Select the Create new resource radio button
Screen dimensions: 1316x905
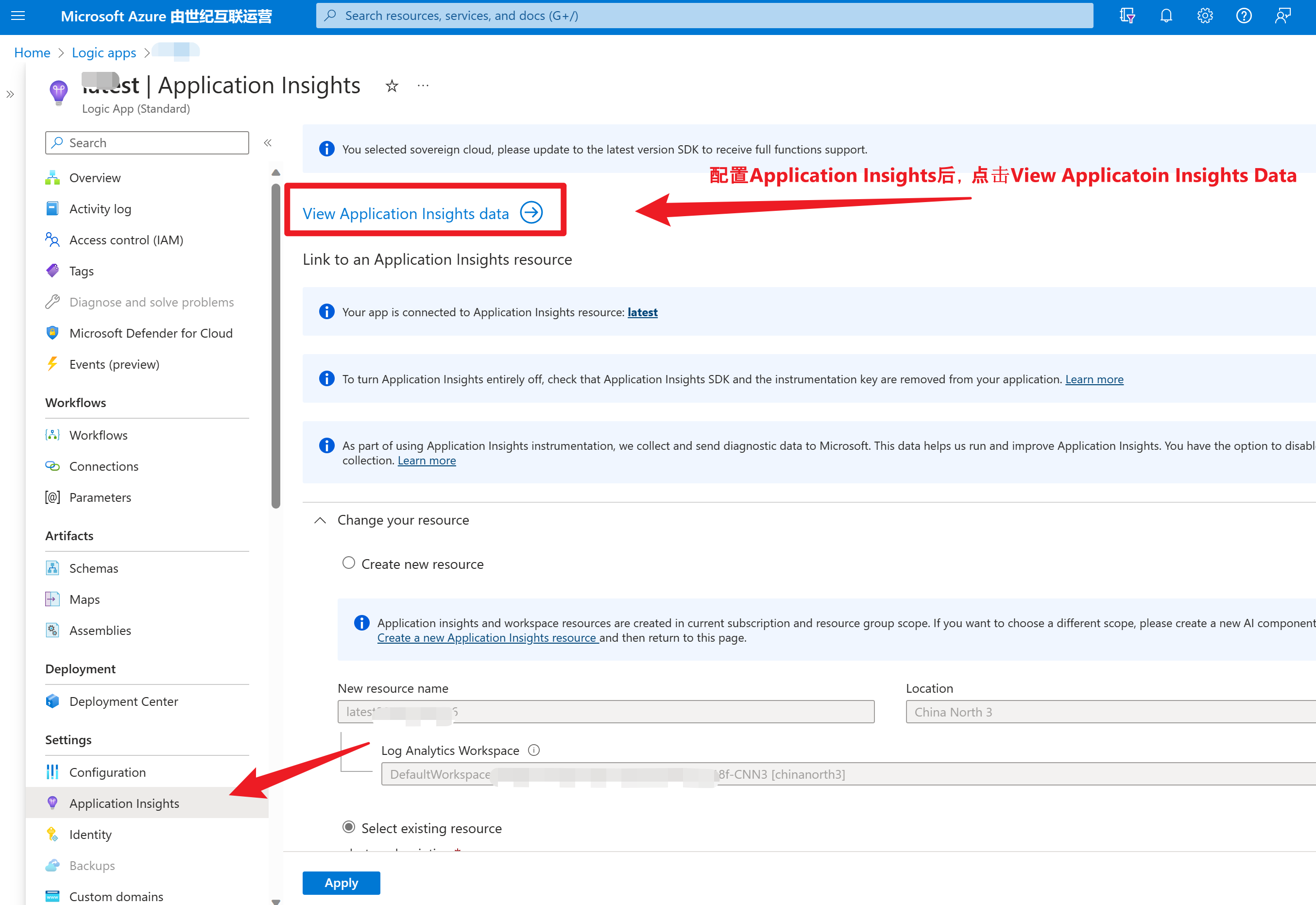[349, 563]
